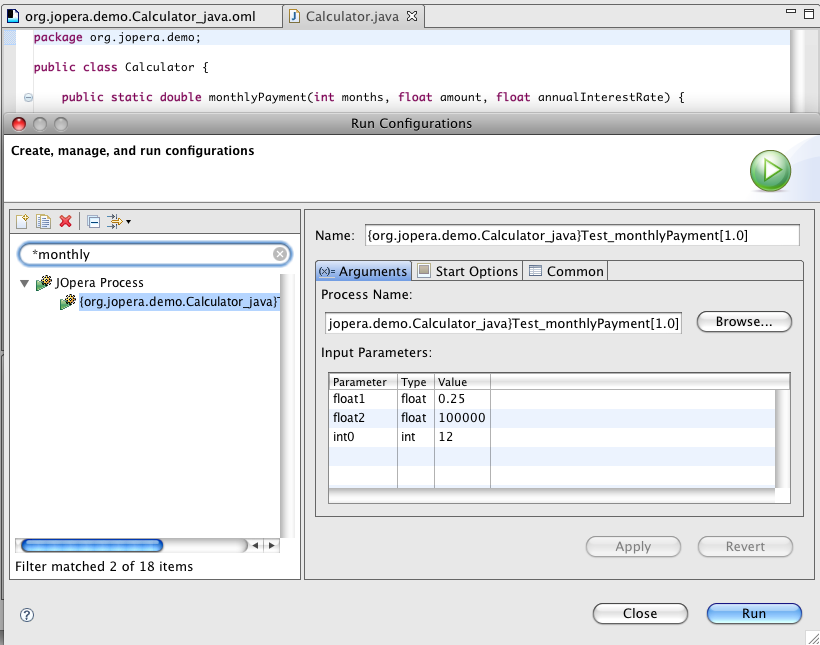Close the Calculator.java tab with its X

point(412,16)
